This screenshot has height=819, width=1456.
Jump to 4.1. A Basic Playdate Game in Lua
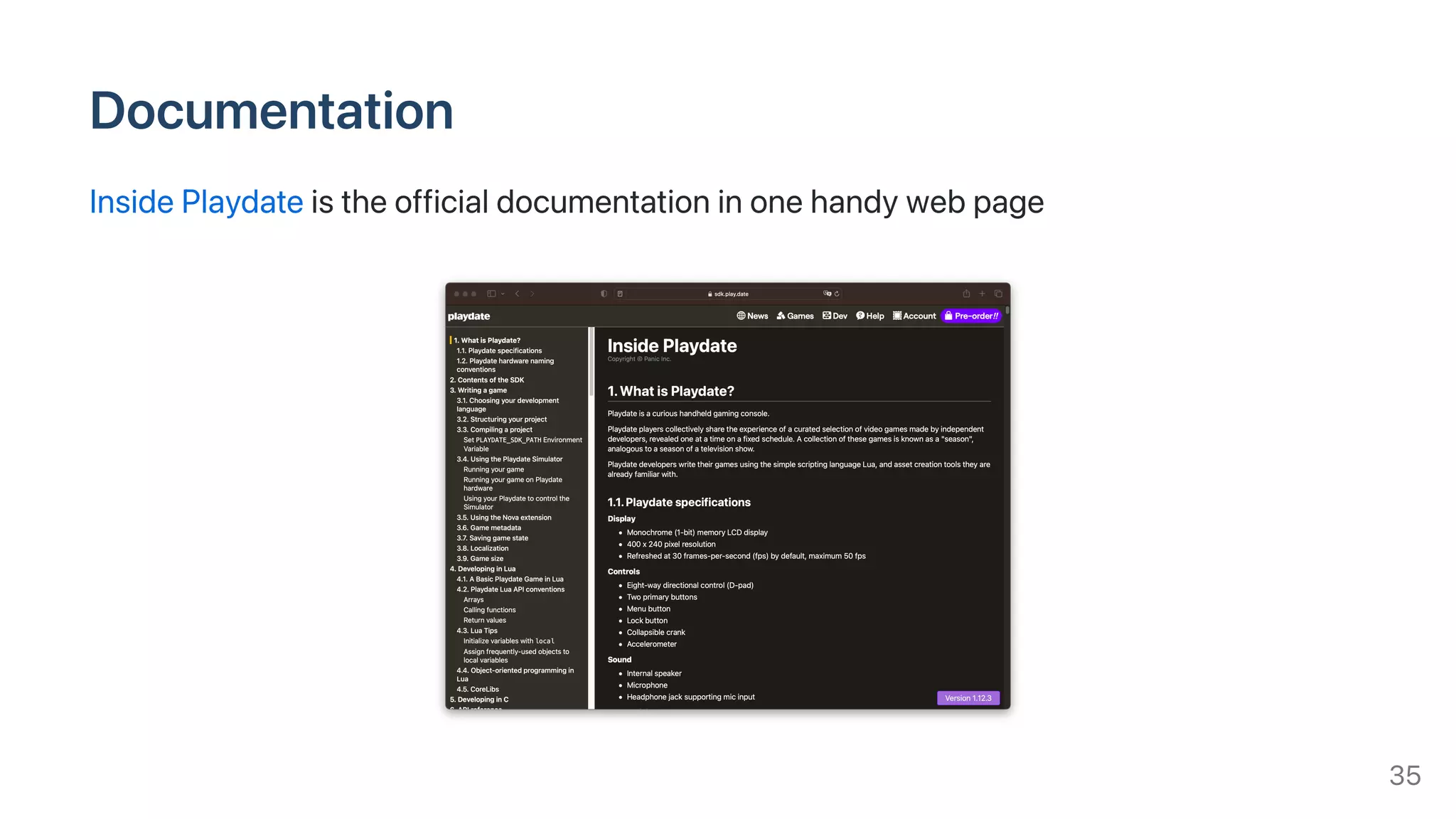click(510, 579)
